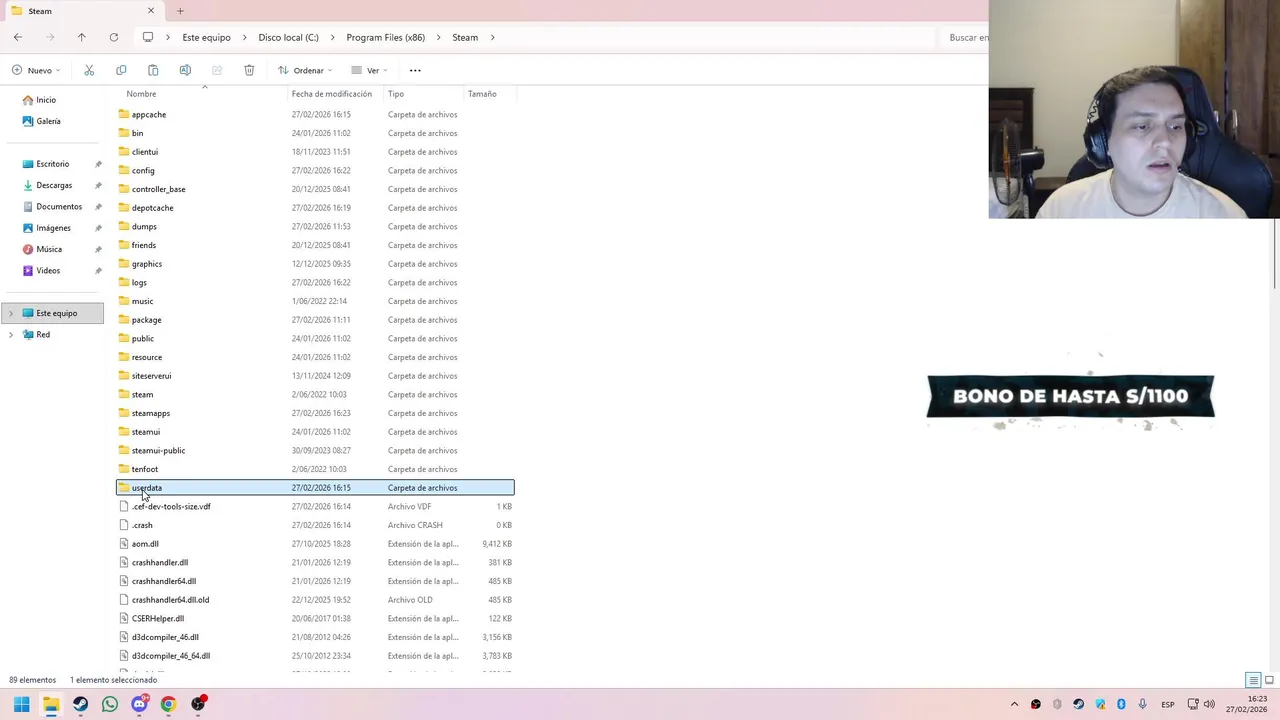The height and width of the screenshot is (720, 1280).
Task: Click the Bluetooth tray icon
Action: 1121,704
